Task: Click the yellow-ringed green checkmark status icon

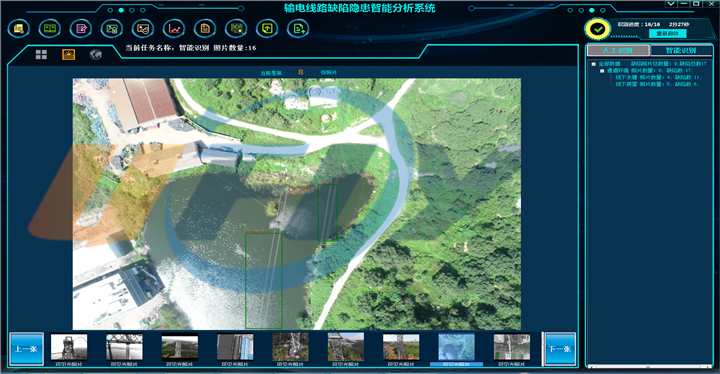Action: 597,29
